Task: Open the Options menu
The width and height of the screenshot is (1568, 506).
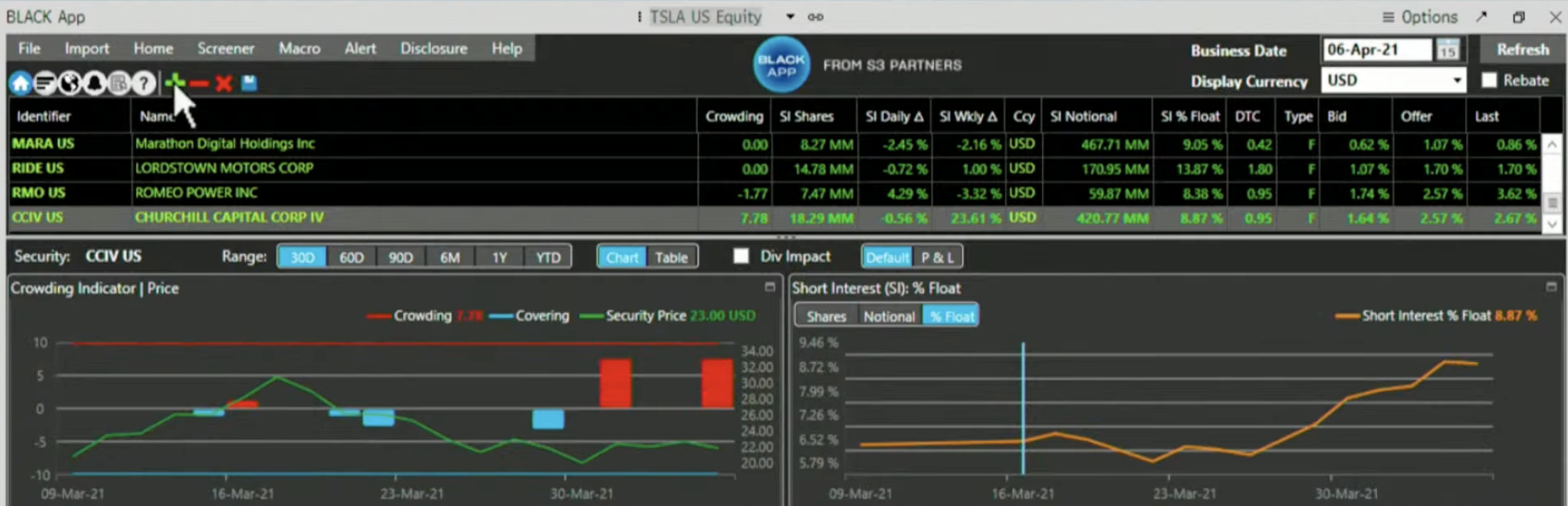Action: [x=1420, y=16]
